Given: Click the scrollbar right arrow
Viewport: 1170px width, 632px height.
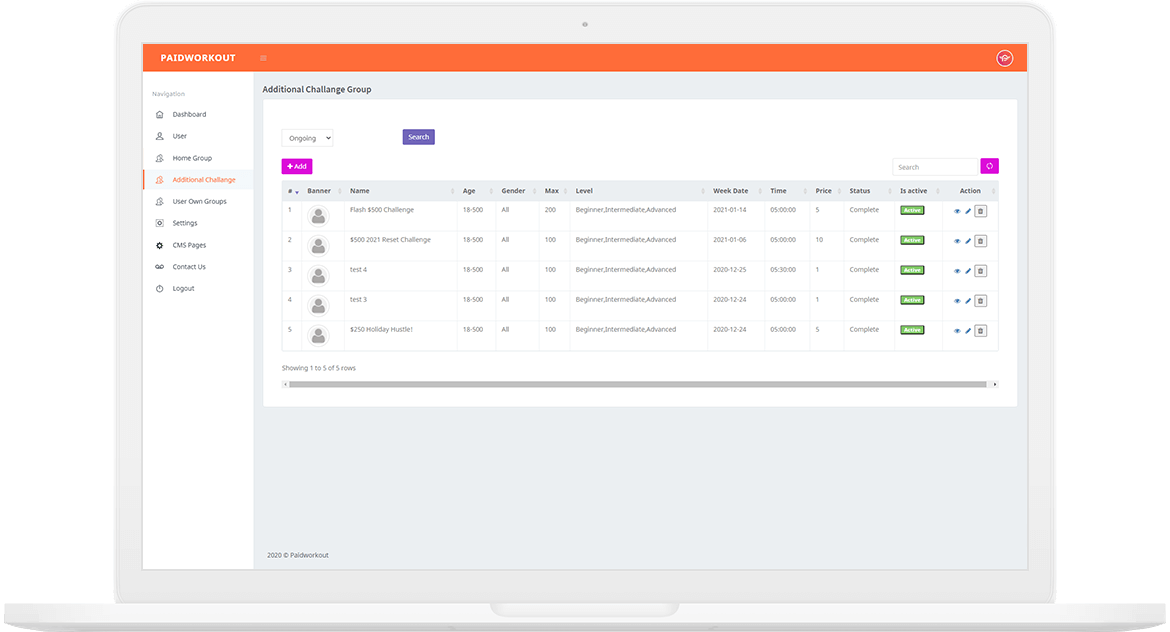Looking at the screenshot, I should point(995,384).
